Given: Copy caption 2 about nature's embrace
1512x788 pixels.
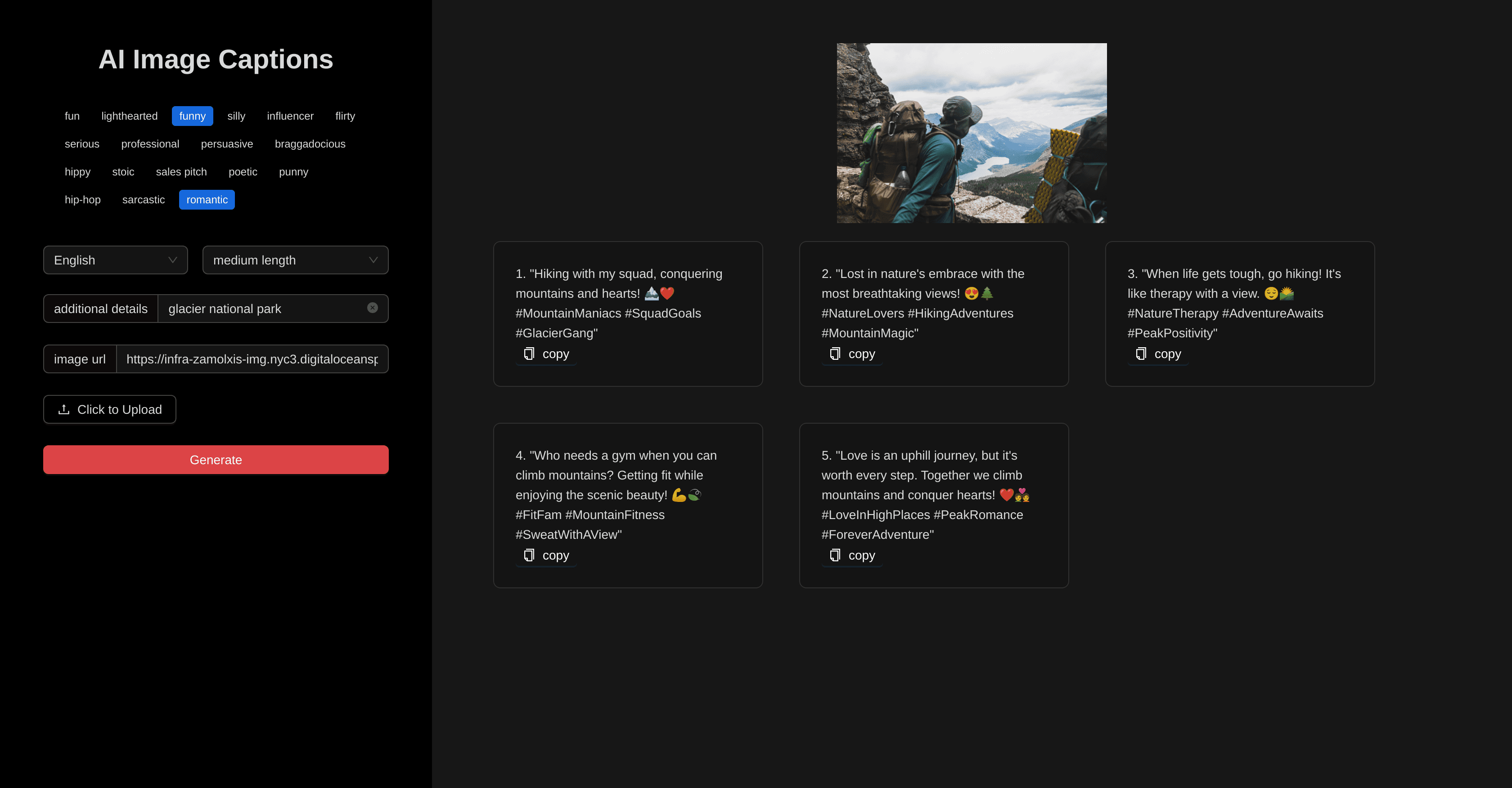Looking at the screenshot, I should (852, 354).
